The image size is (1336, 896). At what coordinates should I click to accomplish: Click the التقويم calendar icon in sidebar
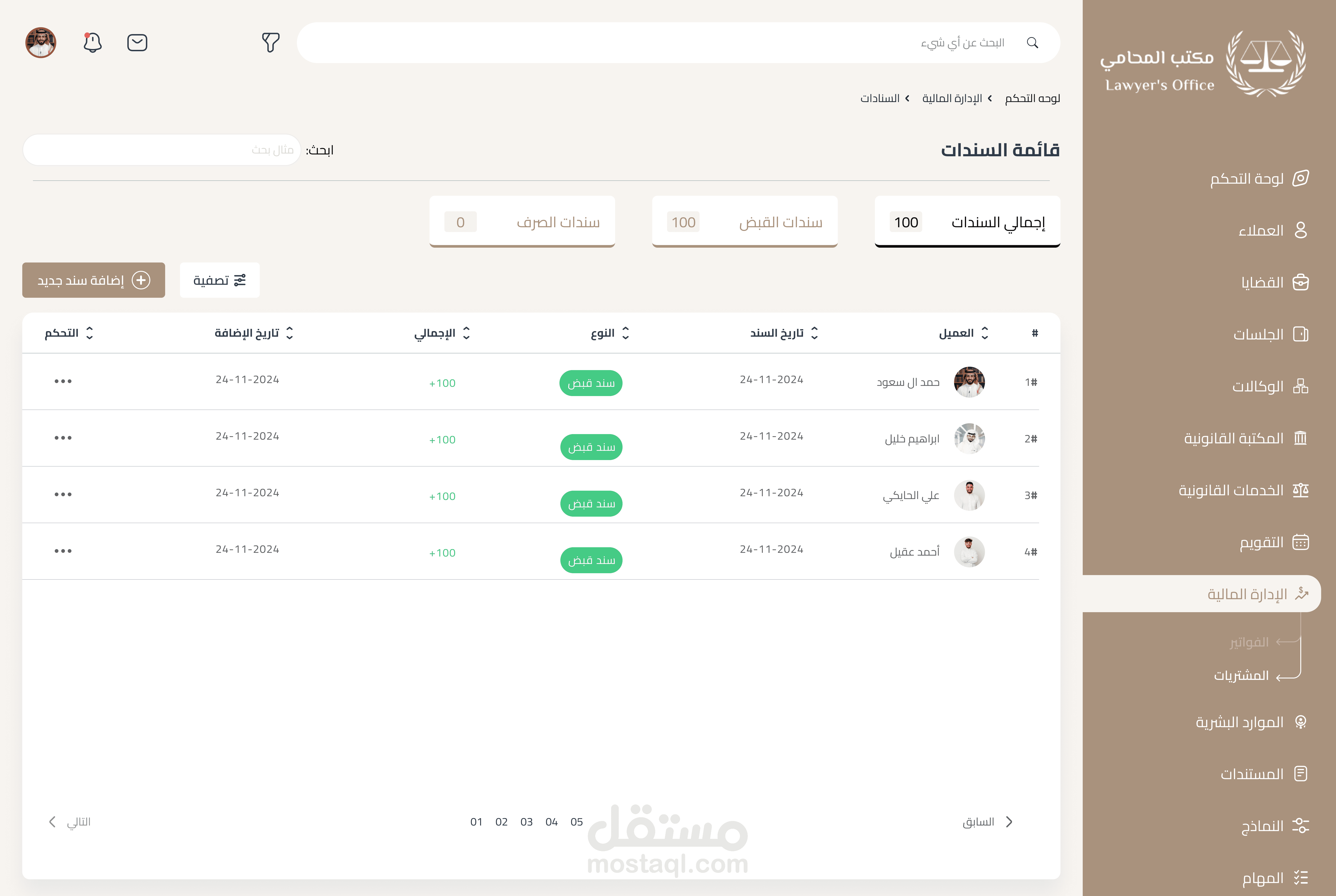point(1301,542)
